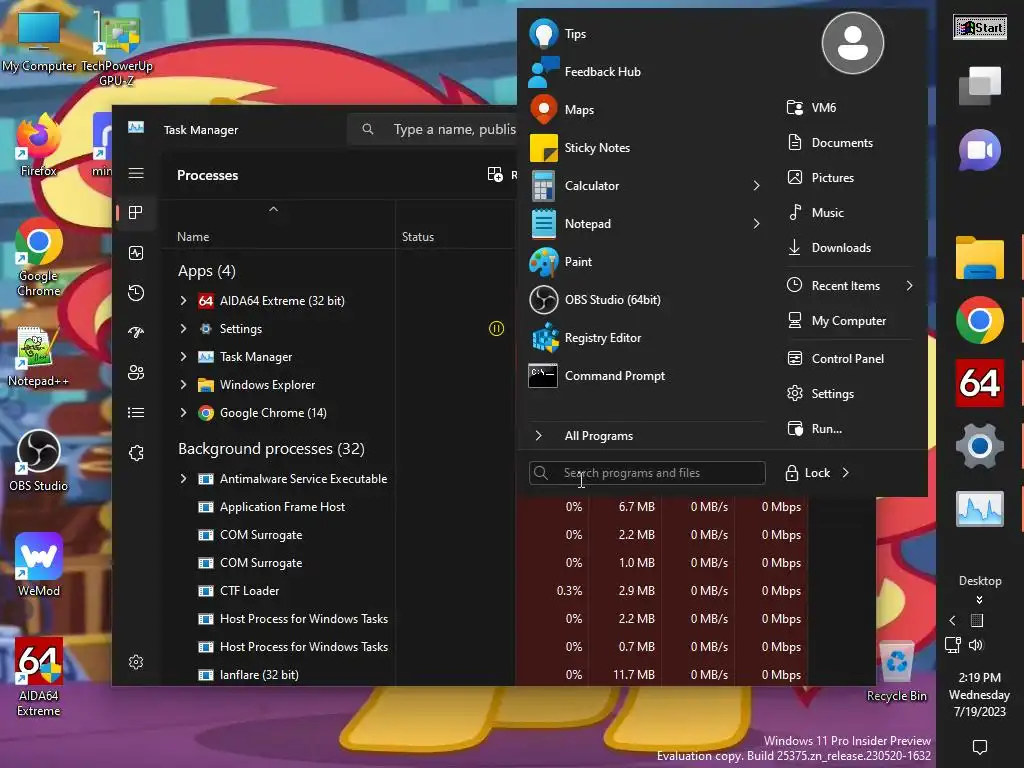Expand the Calculator jump list arrow
The width and height of the screenshot is (1024, 768).
coord(756,185)
